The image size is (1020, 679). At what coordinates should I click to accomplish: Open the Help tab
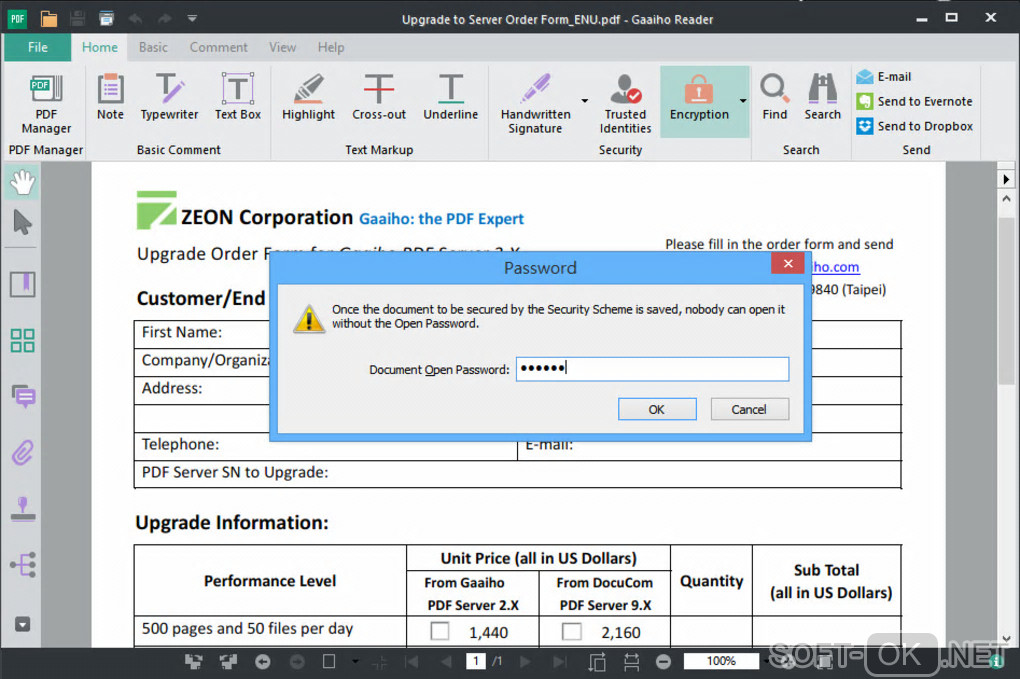click(330, 47)
